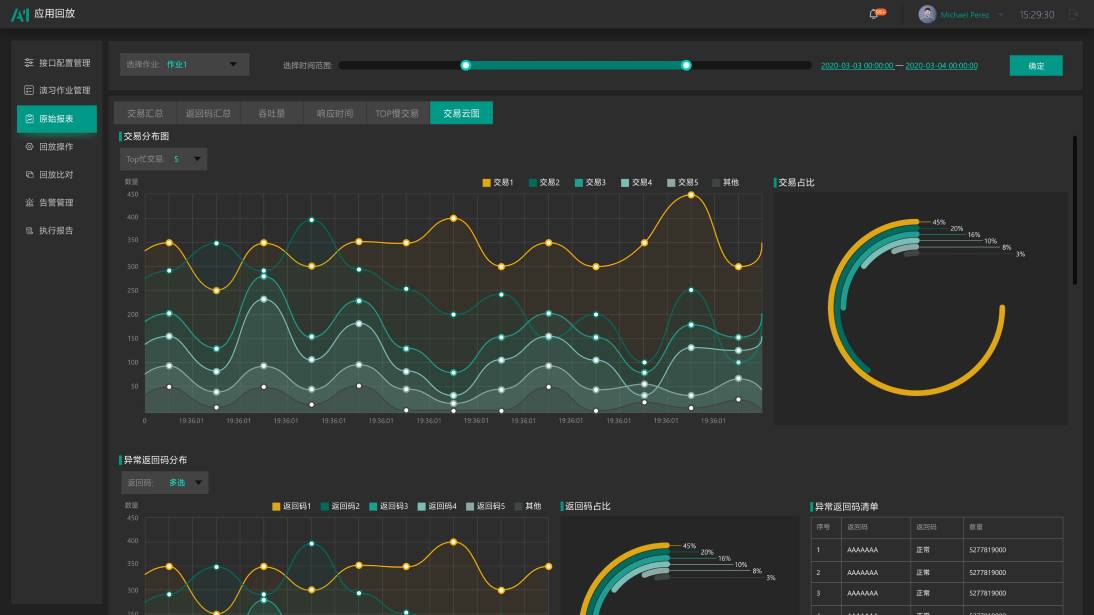
Task: Open the 返回码汇总 tab
Action: 208,113
